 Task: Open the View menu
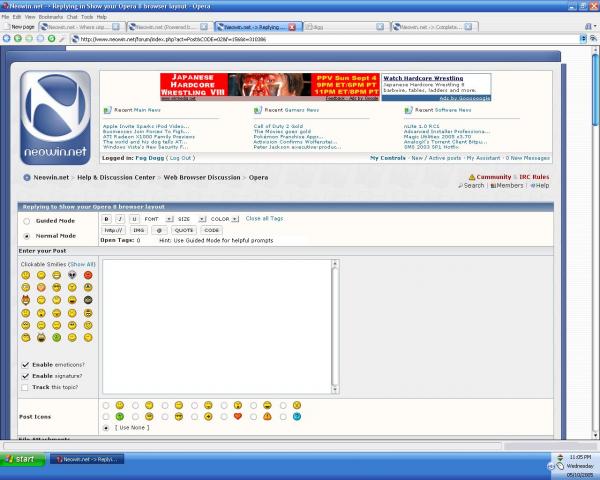30,17
